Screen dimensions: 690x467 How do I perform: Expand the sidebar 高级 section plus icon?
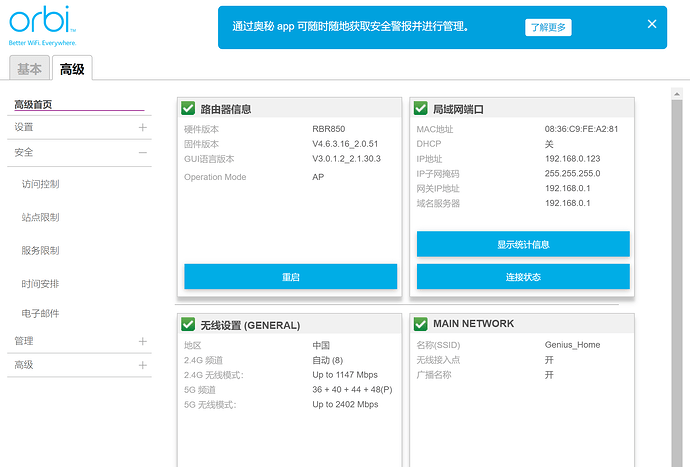pyautogui.click(x=142, y=366)
